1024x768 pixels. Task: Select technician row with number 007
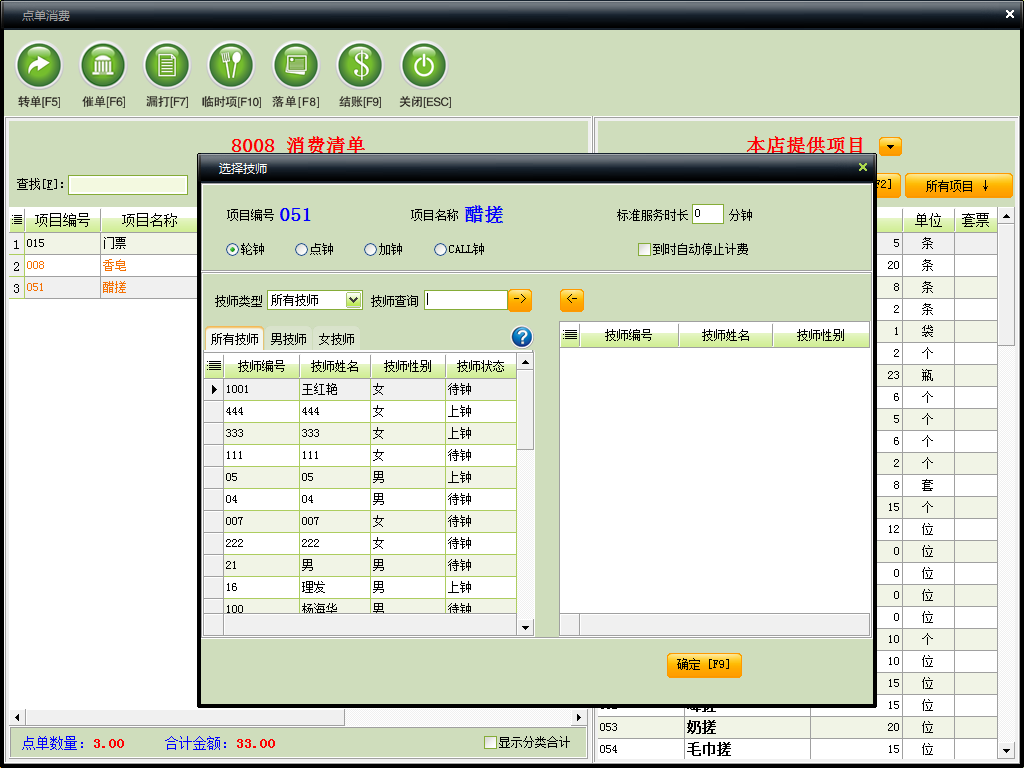point(360,521)
